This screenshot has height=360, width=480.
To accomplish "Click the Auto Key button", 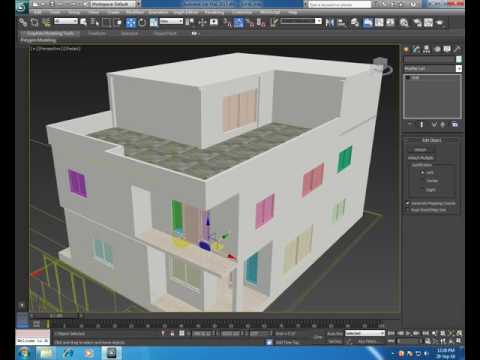I will pyautogui.click(x=335, y=333).
